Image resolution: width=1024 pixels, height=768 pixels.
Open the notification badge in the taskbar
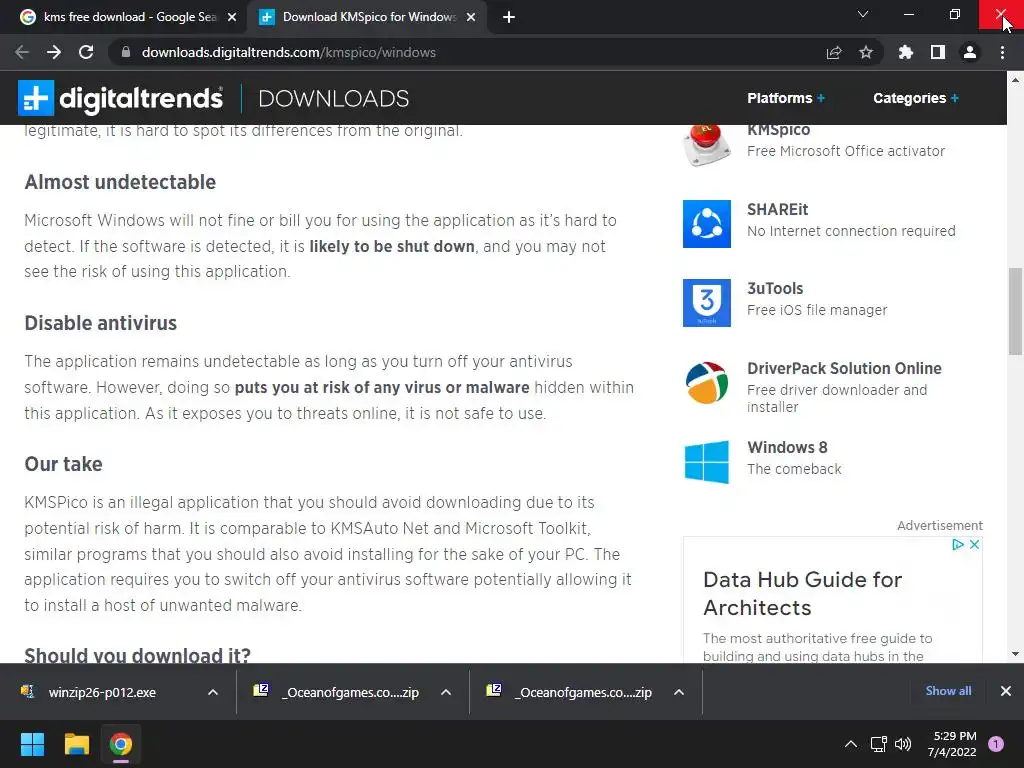[996, 744]
